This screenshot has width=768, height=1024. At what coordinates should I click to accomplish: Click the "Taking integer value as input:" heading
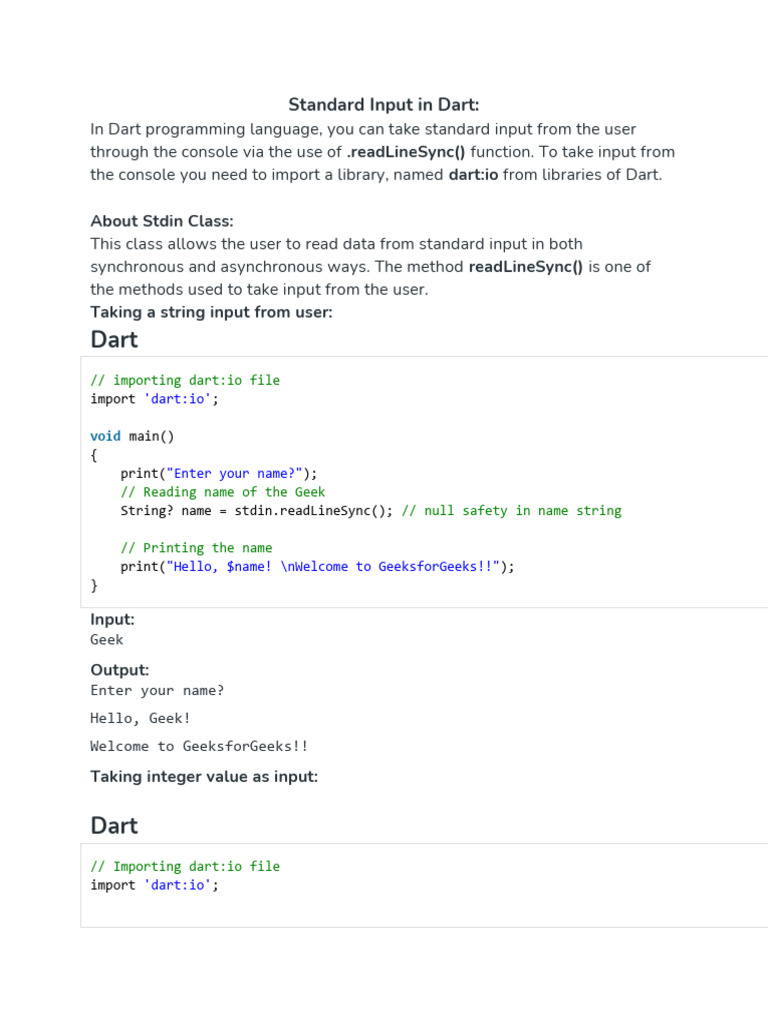[x=204, y=776]
